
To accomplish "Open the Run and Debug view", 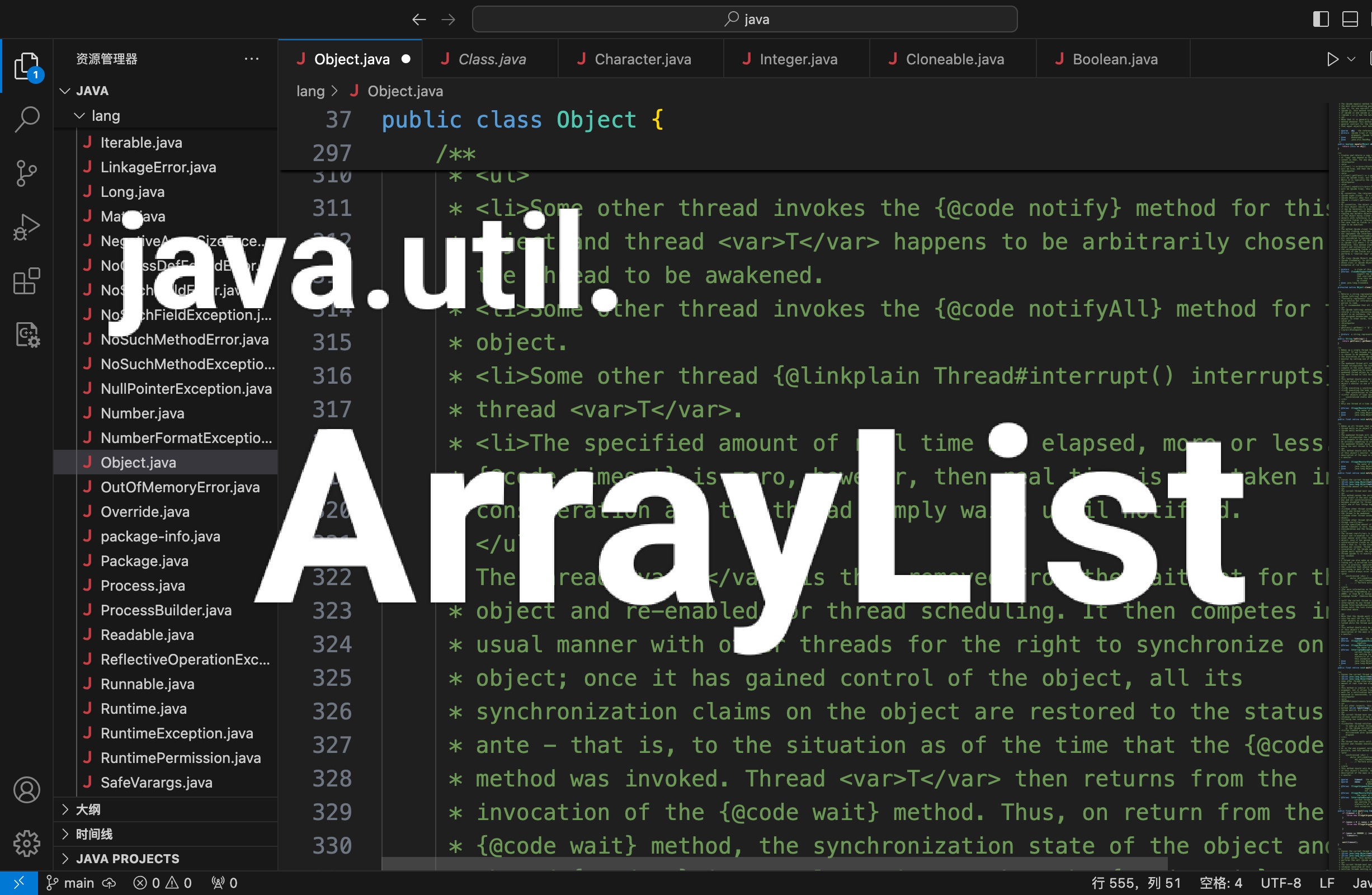I will point(27,227).
